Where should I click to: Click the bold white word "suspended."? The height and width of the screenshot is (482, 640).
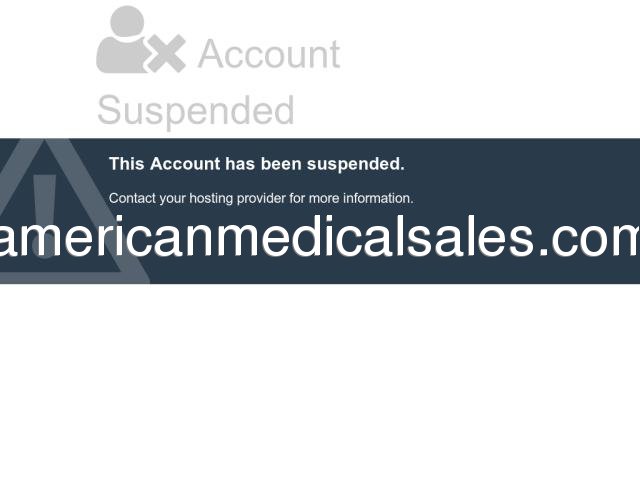(356, 164)
